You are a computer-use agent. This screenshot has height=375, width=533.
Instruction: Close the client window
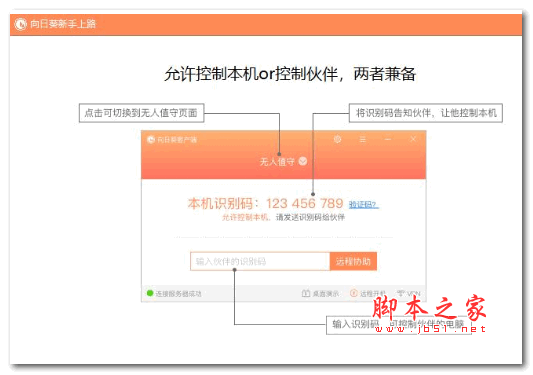pyautogui.click(x=413, y=139)
